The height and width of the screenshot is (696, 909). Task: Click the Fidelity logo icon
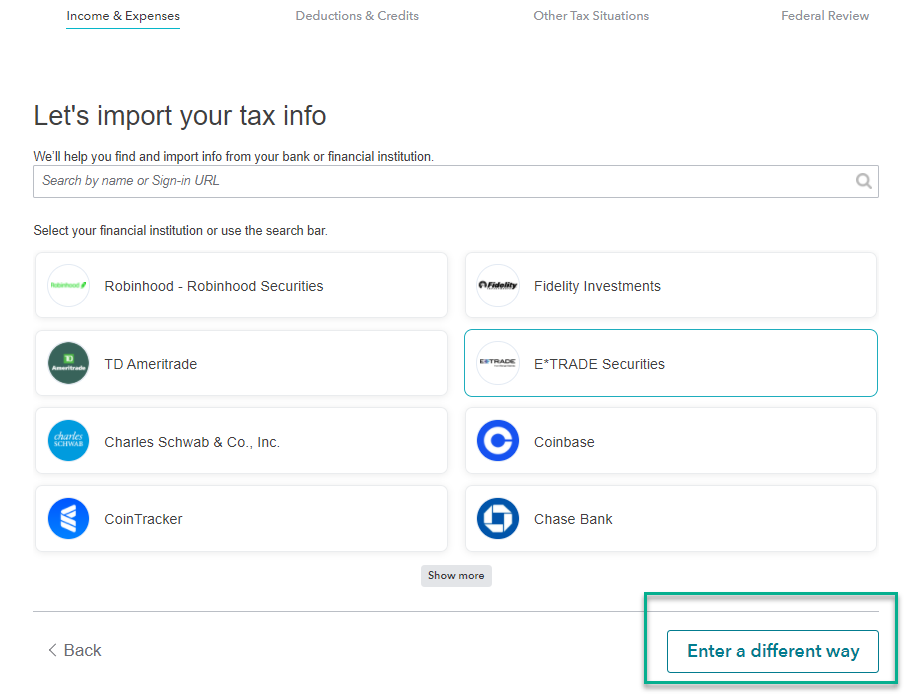497,285
